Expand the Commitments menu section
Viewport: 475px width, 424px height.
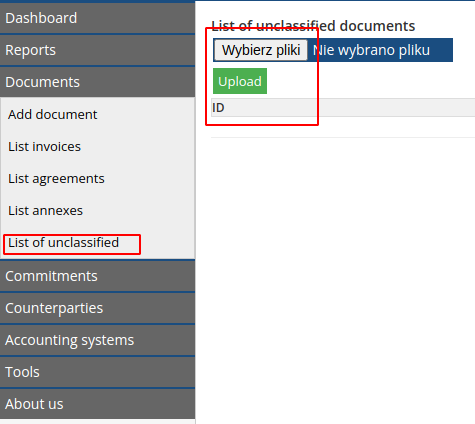pyautogui.click(x=97, y=276)
